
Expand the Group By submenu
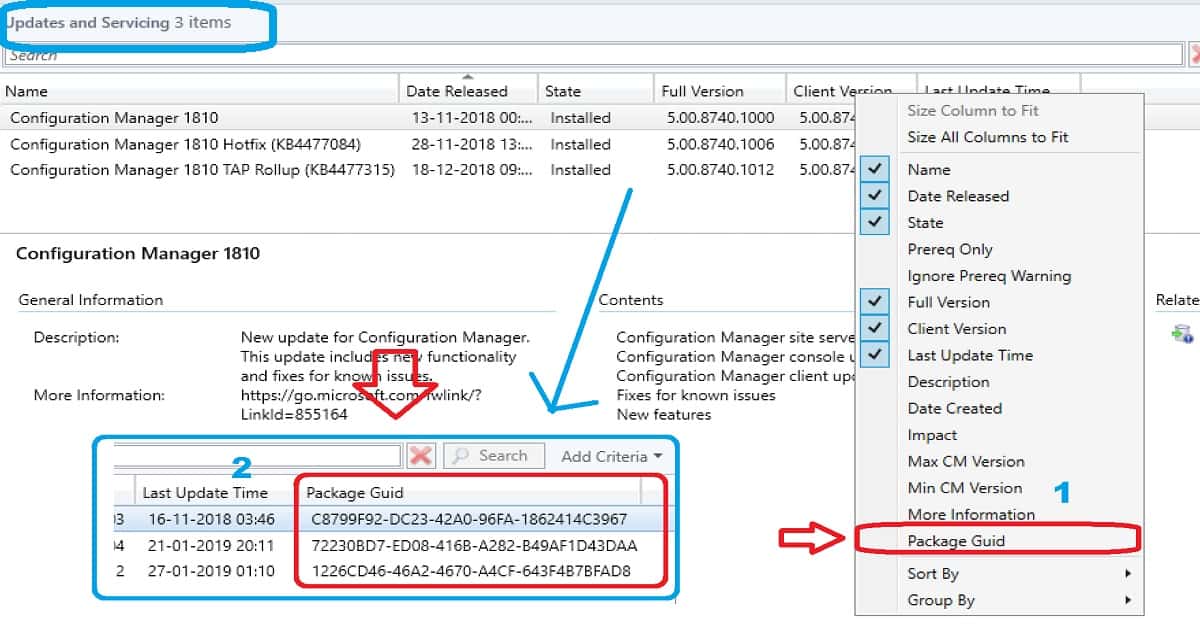1000,600
